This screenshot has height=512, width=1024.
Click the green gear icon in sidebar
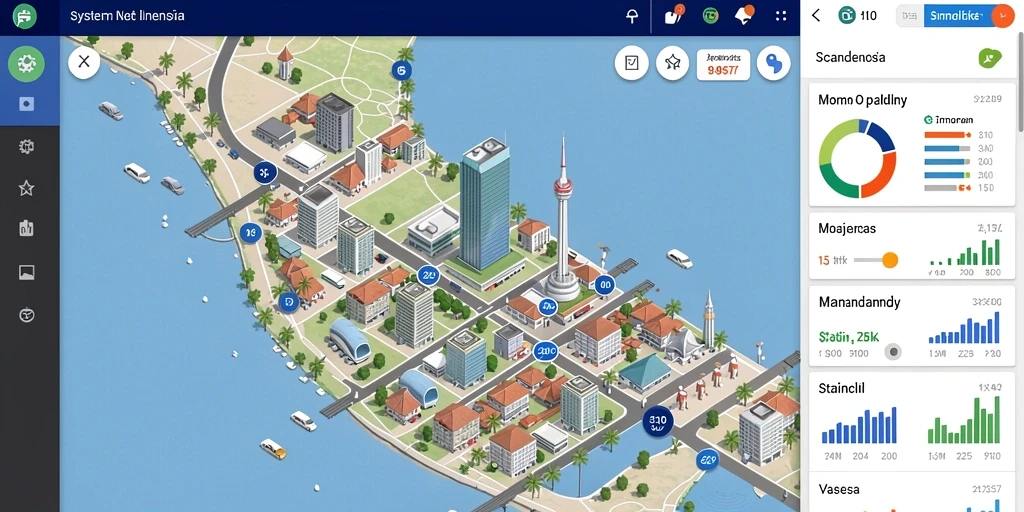26,63
